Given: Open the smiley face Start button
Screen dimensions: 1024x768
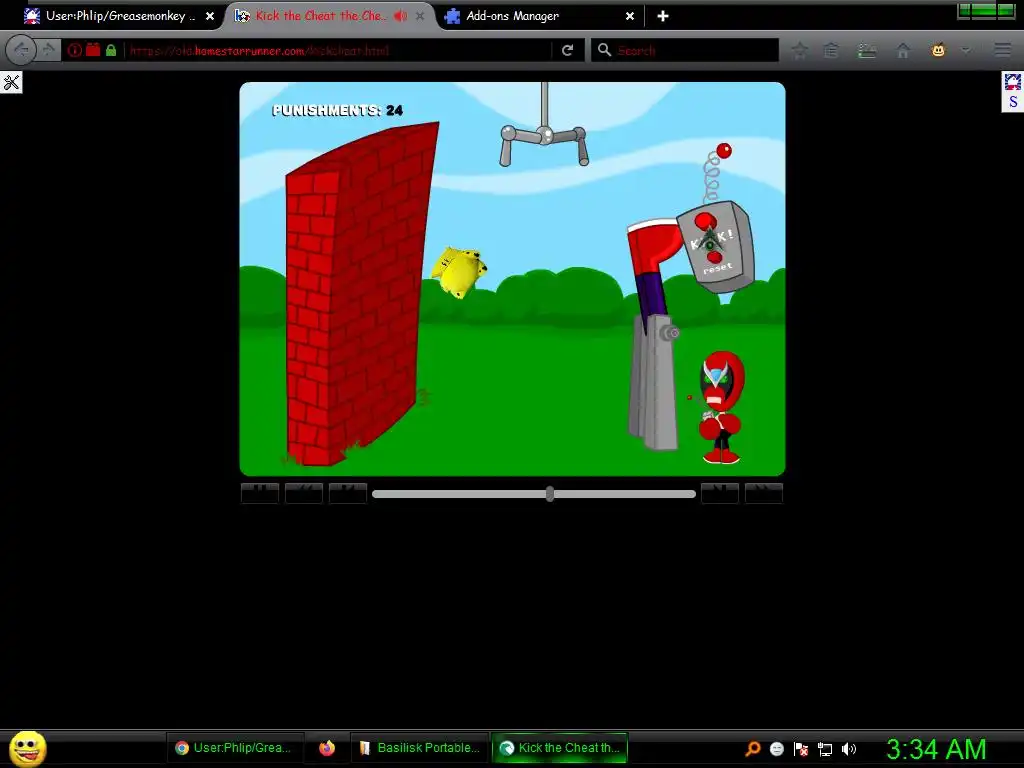Looking at the screenshot, I should coord(27,748).
